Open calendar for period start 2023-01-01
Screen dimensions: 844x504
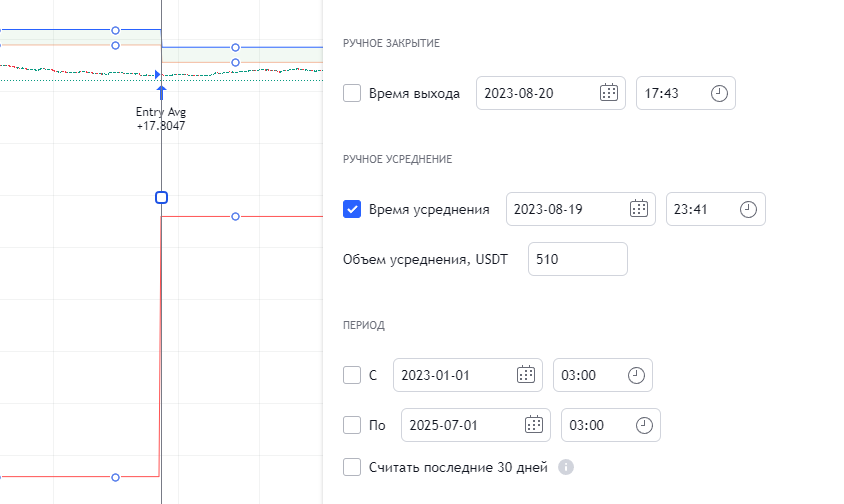coord(525,375)
